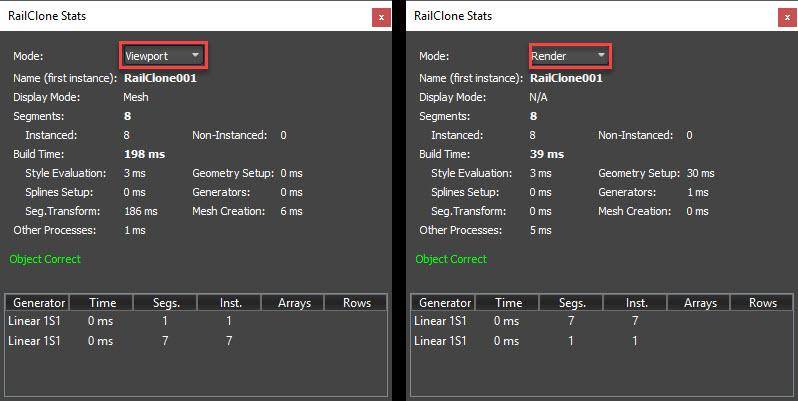Close the Render mode RailClone Stats window
The height and width of the screenshot is (401, 798).
(786, 17)
